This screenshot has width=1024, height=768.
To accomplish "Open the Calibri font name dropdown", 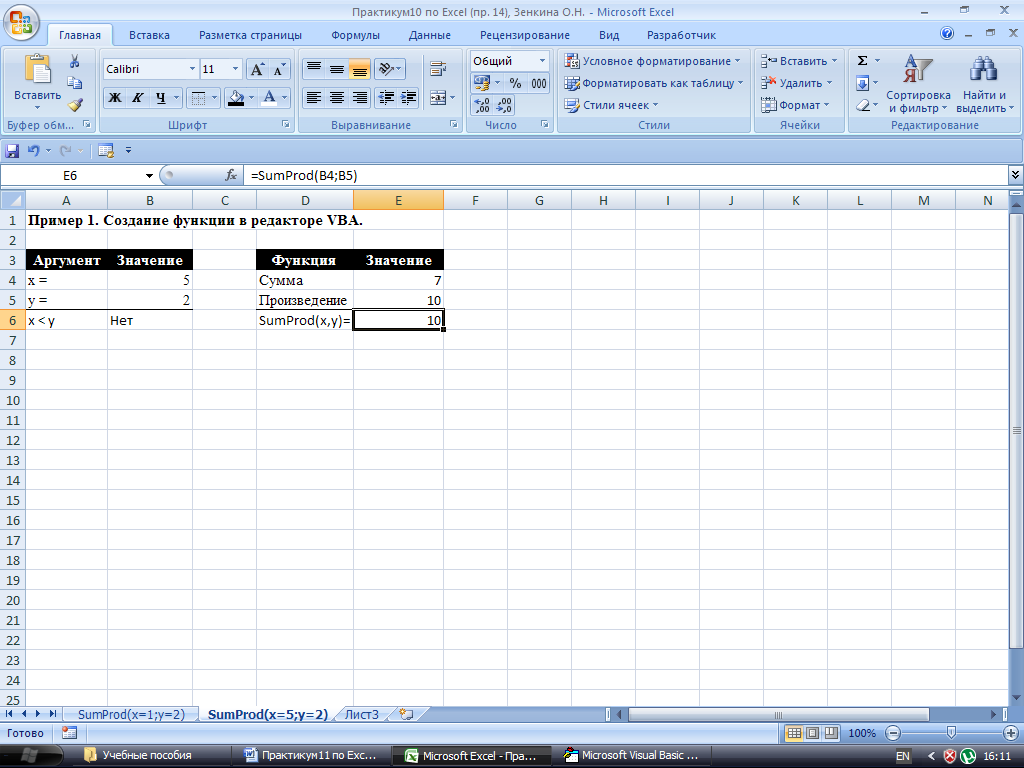I will coord(192,69).
